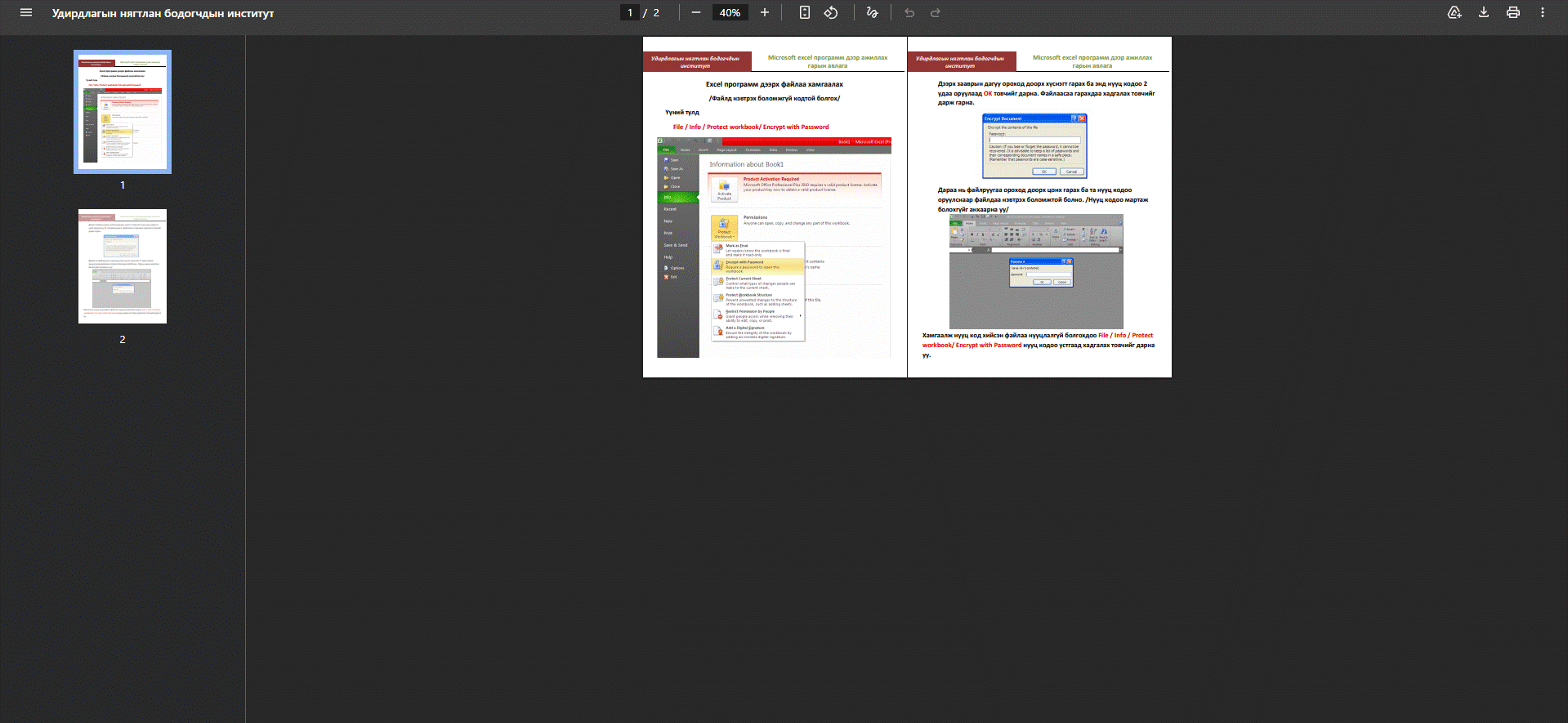Print the document

1513,13
